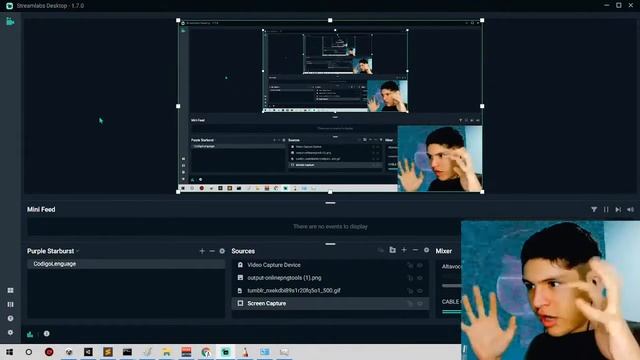This screenshot has height=360, width=640.
Task: Click the Altavoces volume slider in Mixer
Action: [x=451, y=286]
